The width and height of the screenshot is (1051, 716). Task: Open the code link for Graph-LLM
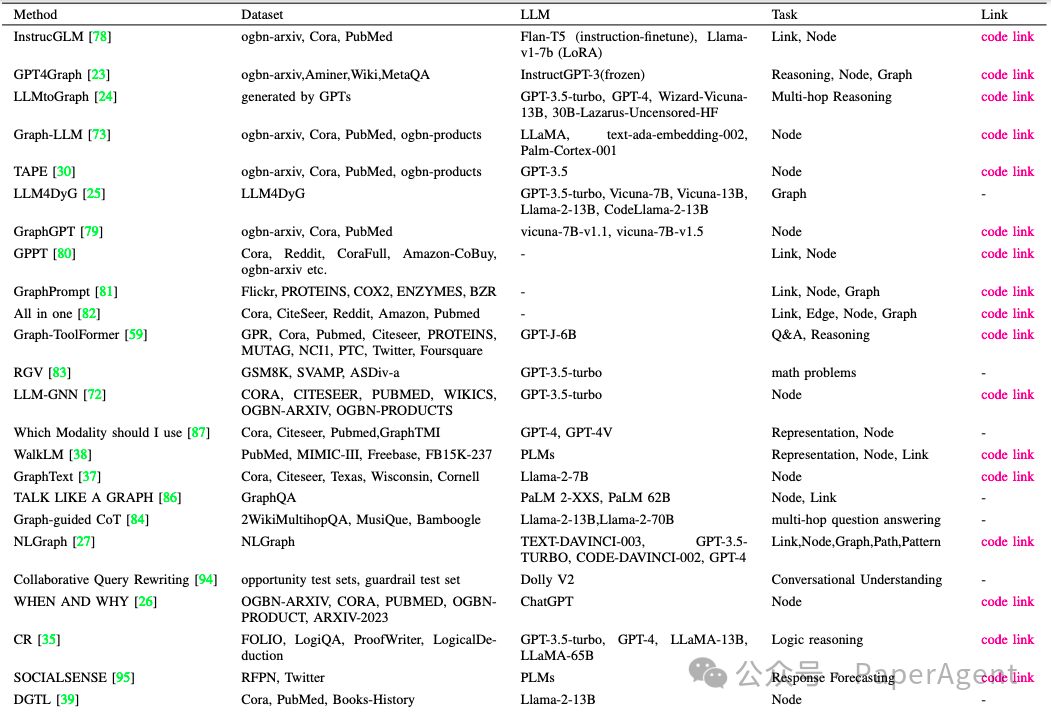pos(1007,135)
